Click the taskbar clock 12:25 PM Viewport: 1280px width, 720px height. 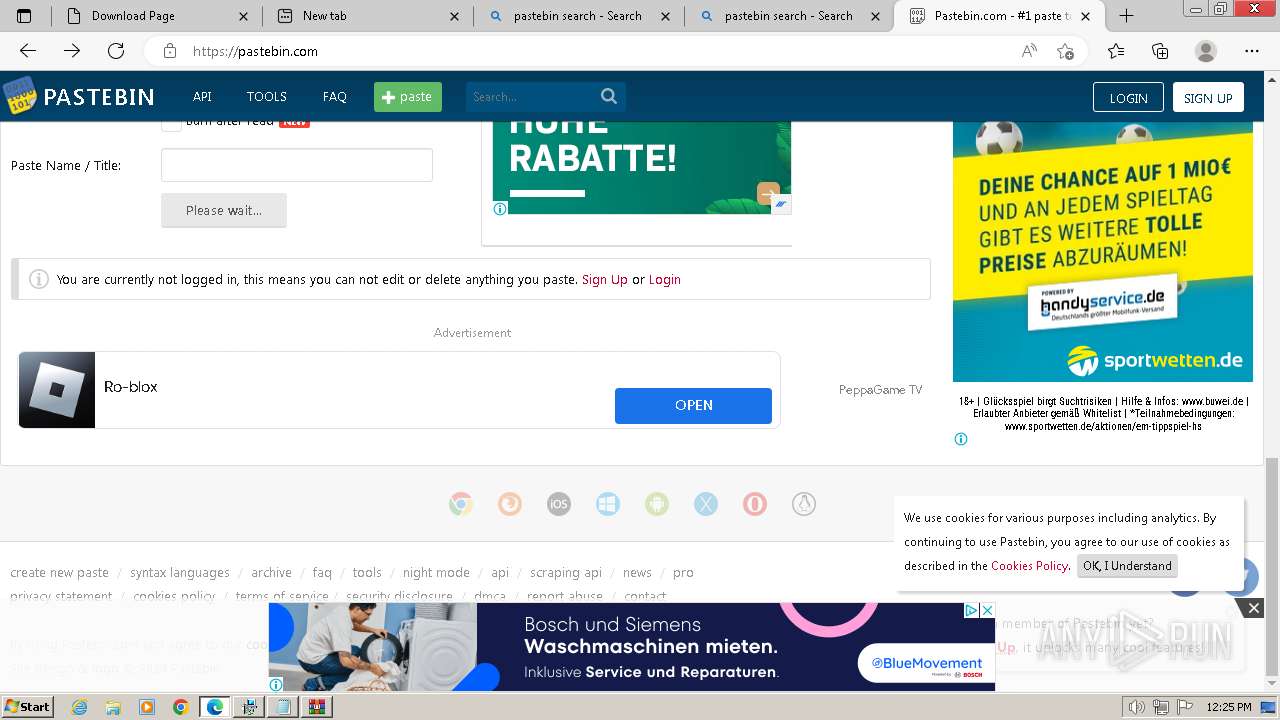1229,707
